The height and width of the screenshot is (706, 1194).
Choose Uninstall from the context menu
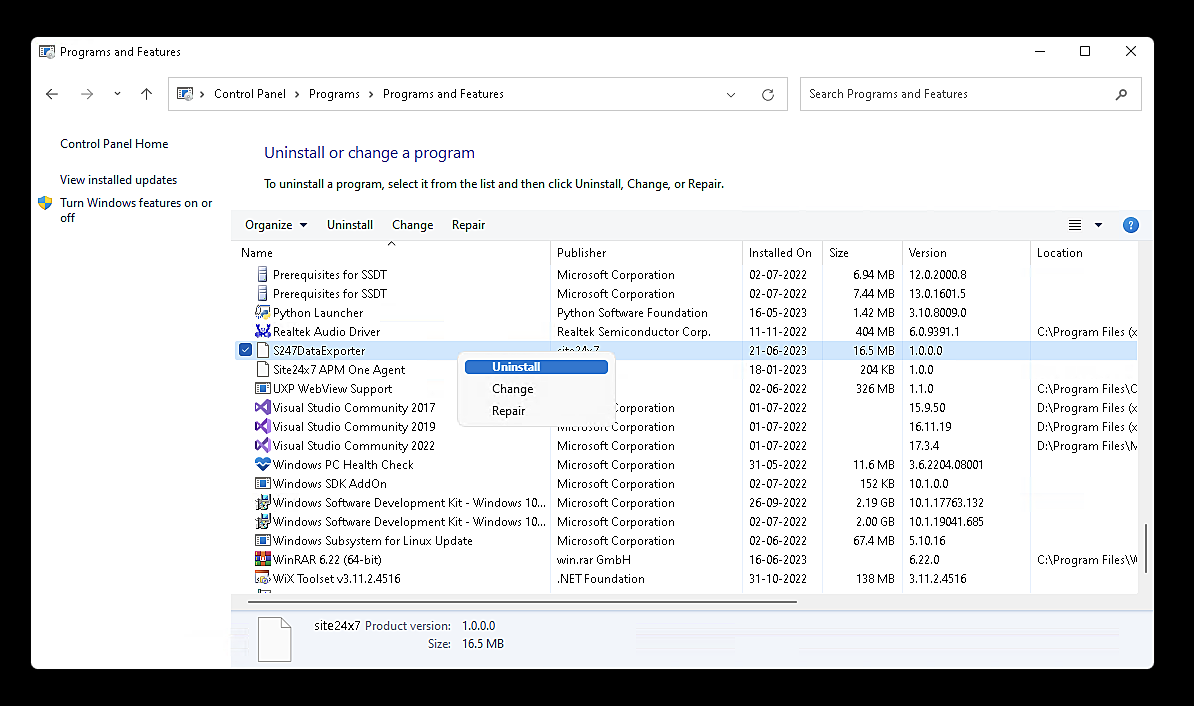(x=536, y=366)
